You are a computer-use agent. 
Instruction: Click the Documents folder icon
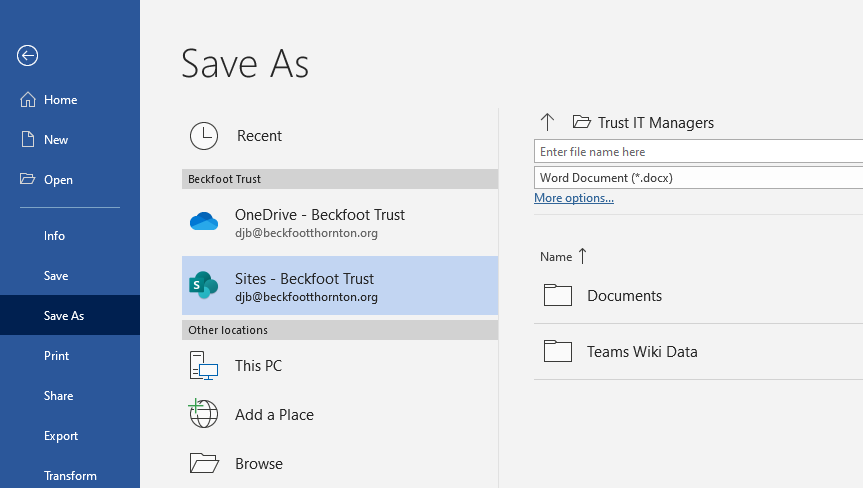coord(558,295)
